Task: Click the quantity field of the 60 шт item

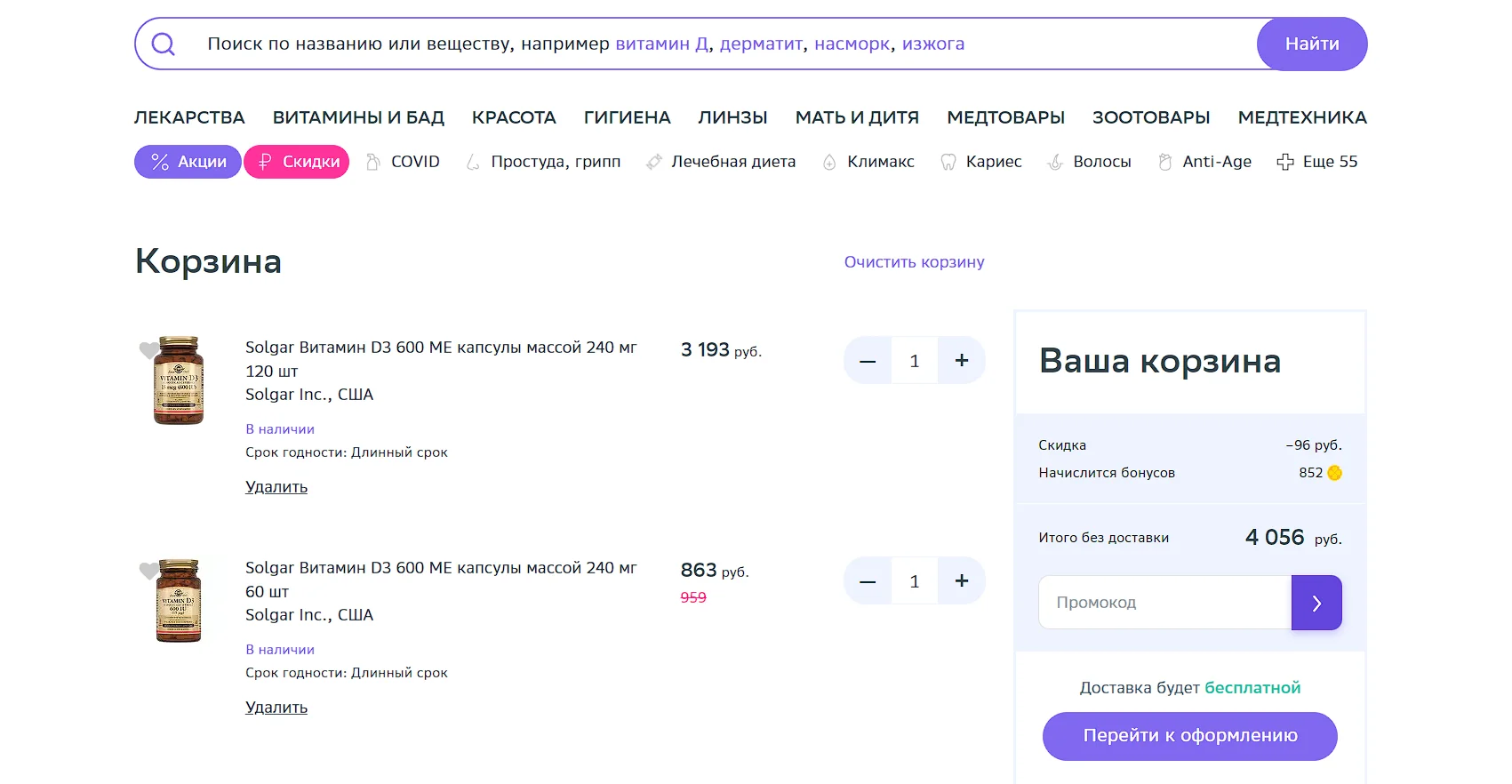Action: (x=915, y=581)
